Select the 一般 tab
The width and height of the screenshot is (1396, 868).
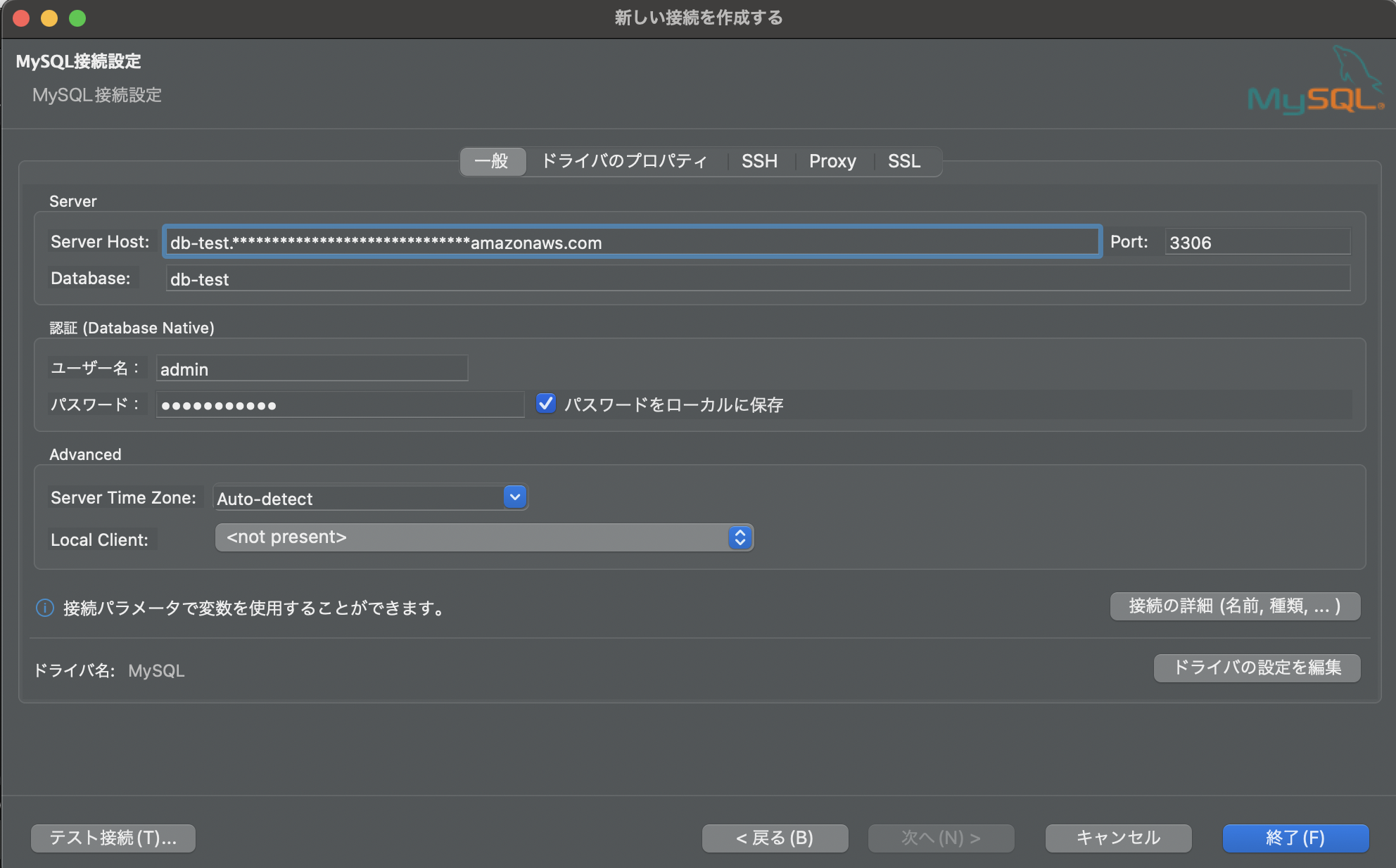click(492, 161)
